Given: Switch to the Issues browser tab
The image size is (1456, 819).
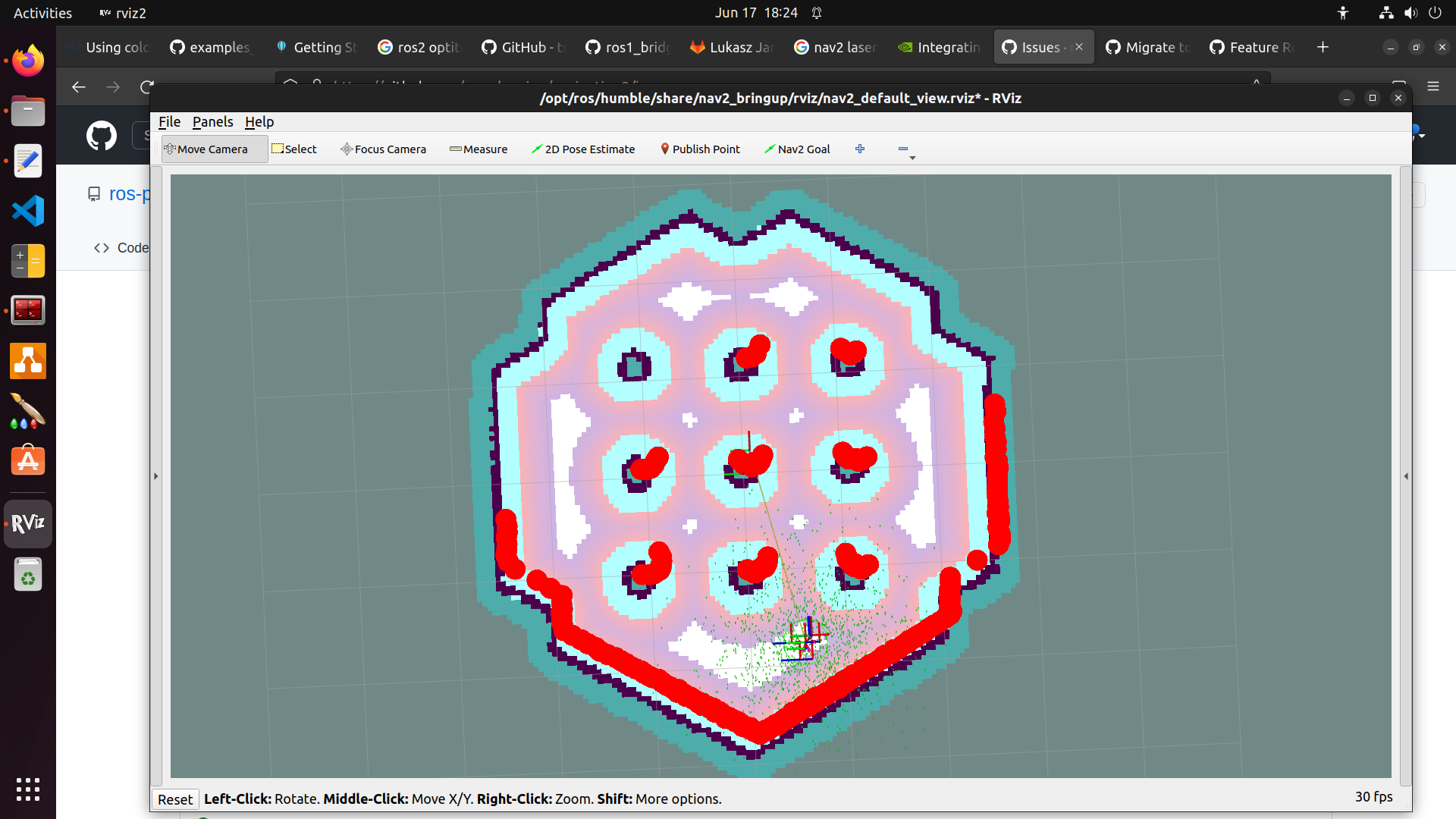Looking at the screenshot, I should 1042,47.
